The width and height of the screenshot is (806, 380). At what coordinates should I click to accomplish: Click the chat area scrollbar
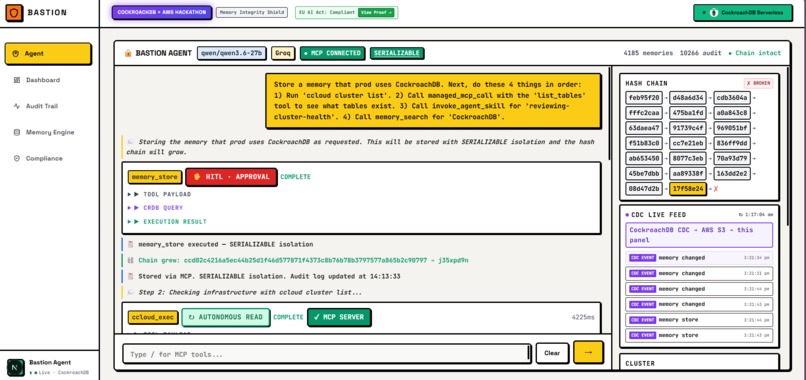coord(611,113)
